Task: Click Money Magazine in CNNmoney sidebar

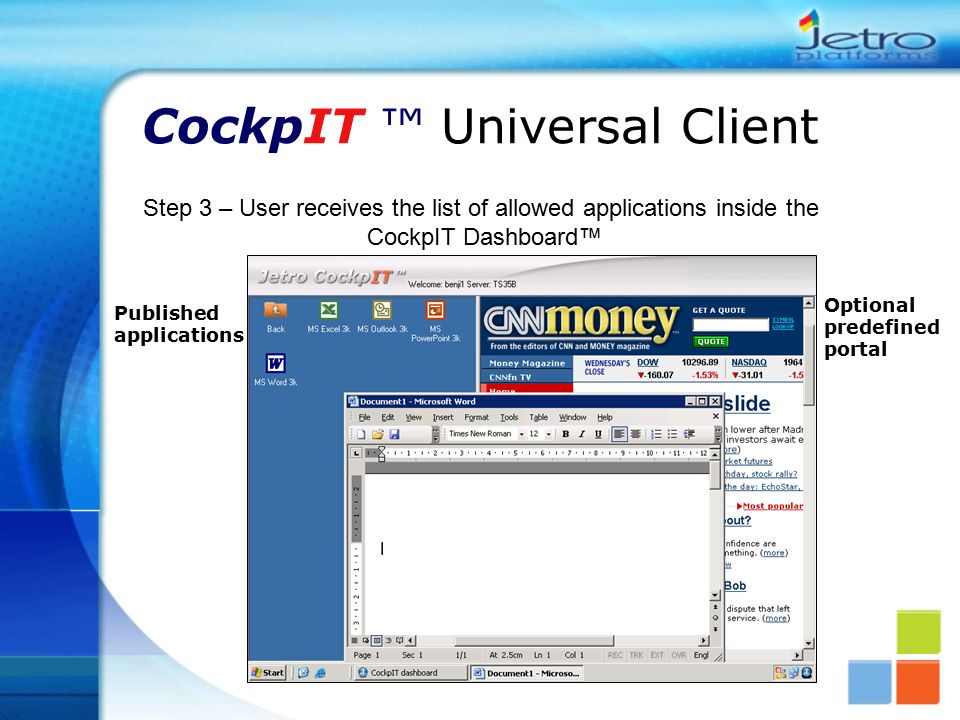Action: point(527,363)
